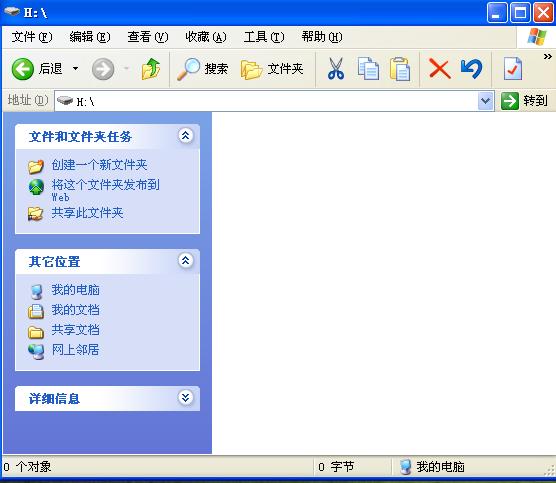Click the 转到 Go button
The height and width of the screenshot is (483, 556).
click(525, 101)
